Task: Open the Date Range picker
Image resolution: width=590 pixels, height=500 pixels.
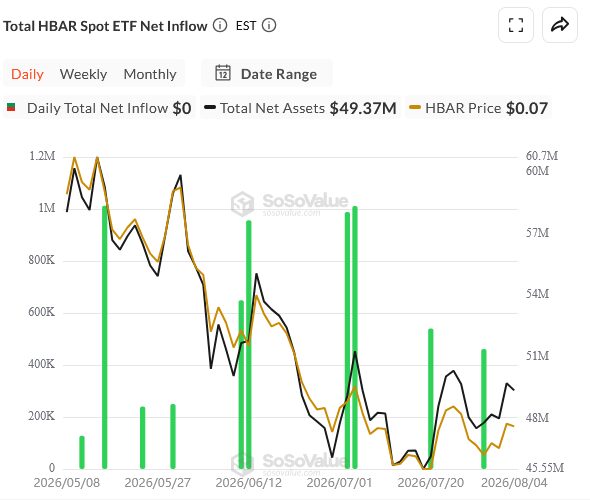Action: pyautogui.click(x=267, y=73)
